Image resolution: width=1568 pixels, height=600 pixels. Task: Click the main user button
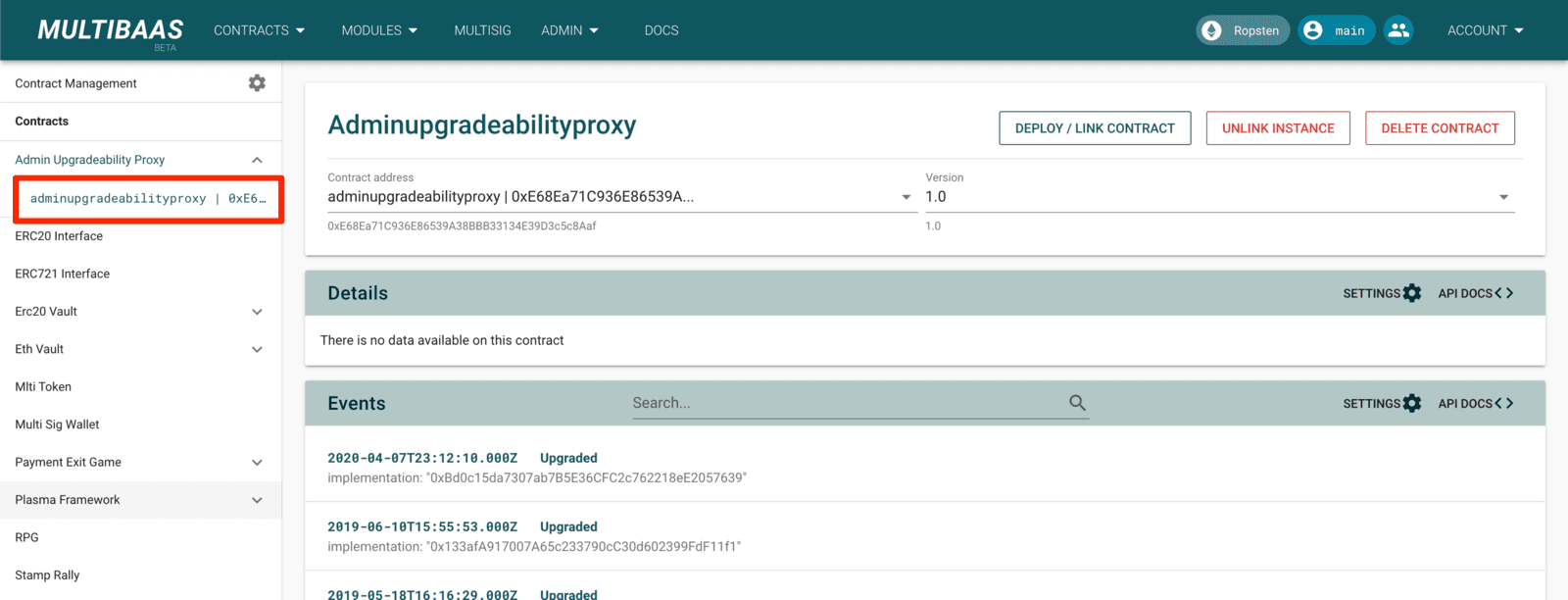[x=1337, y=30]
